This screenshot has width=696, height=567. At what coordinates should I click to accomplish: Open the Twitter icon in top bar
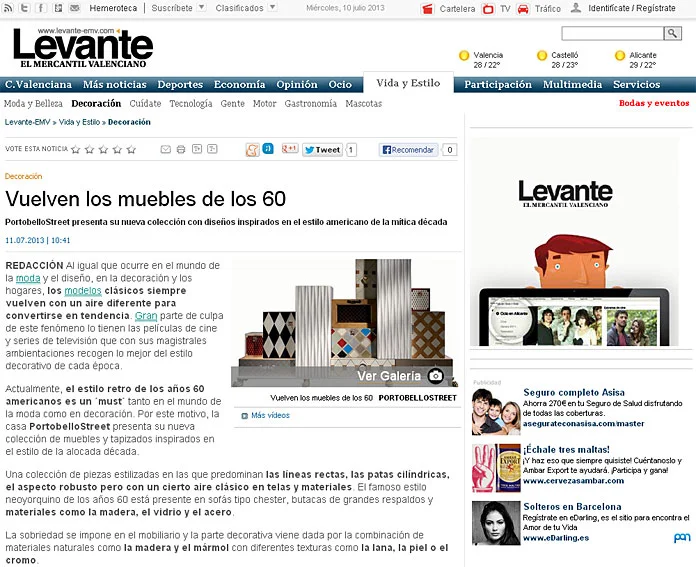[24, 8]
